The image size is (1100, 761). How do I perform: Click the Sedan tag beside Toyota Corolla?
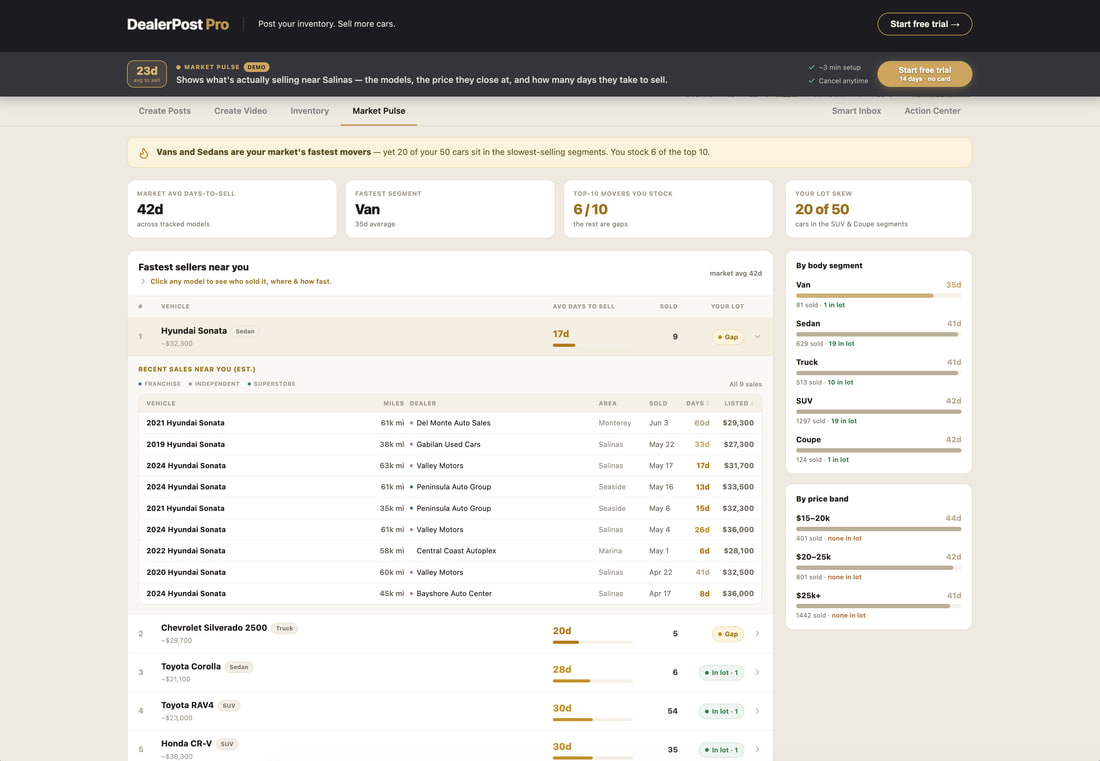coord(239,667)
